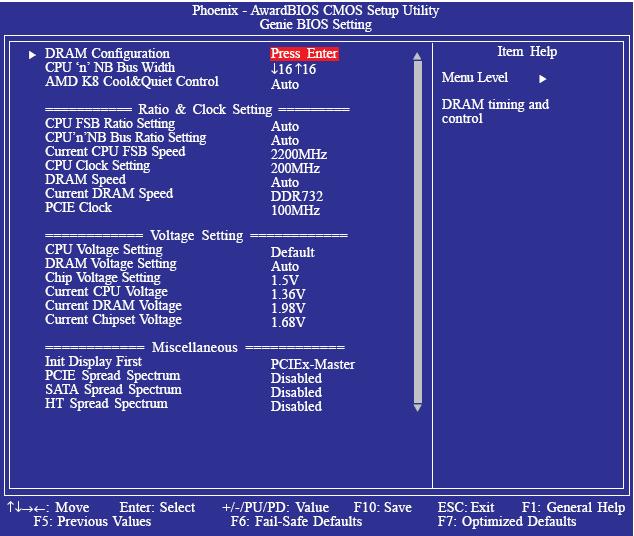This screenshot has height=536, width=634.
Task: Open the DRAM Configuration submenu
Action: tap(107, 54)
